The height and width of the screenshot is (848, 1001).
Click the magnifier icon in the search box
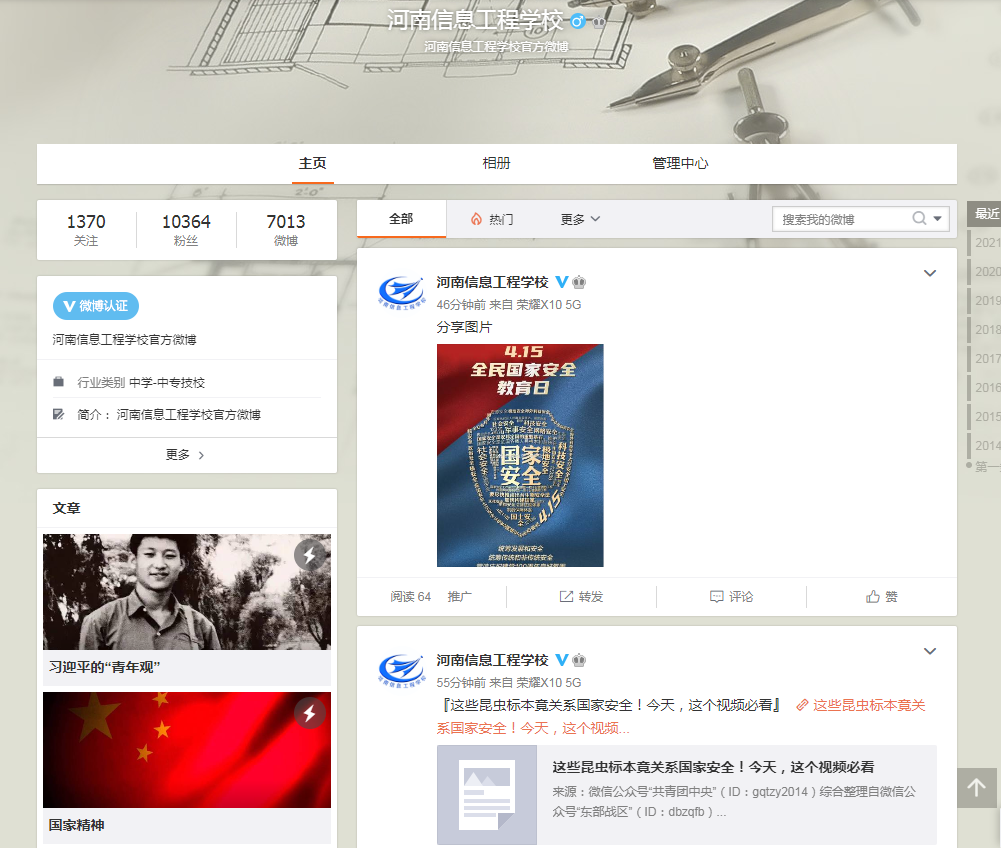[919, 219]
